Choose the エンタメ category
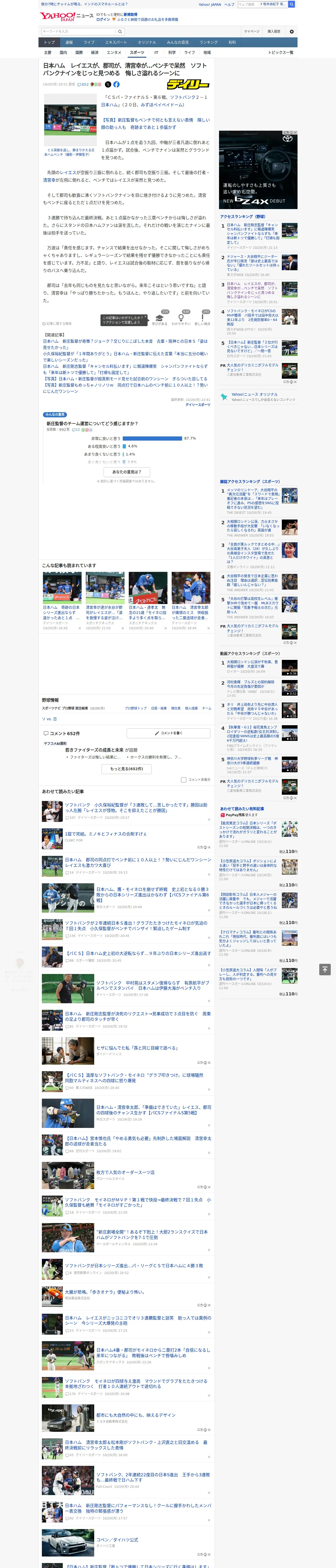This screenshot has width=336, height=1568. click(114, 52)
